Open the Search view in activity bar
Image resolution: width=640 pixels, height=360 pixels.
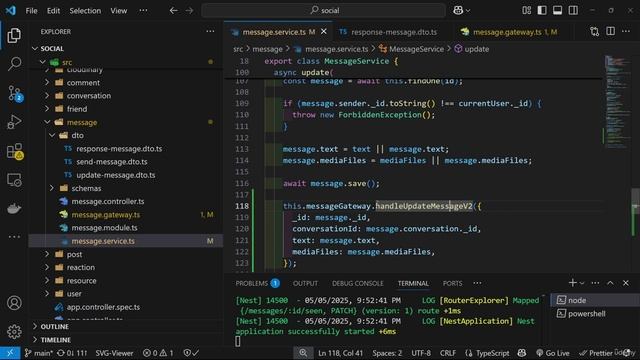click(14, 64)
